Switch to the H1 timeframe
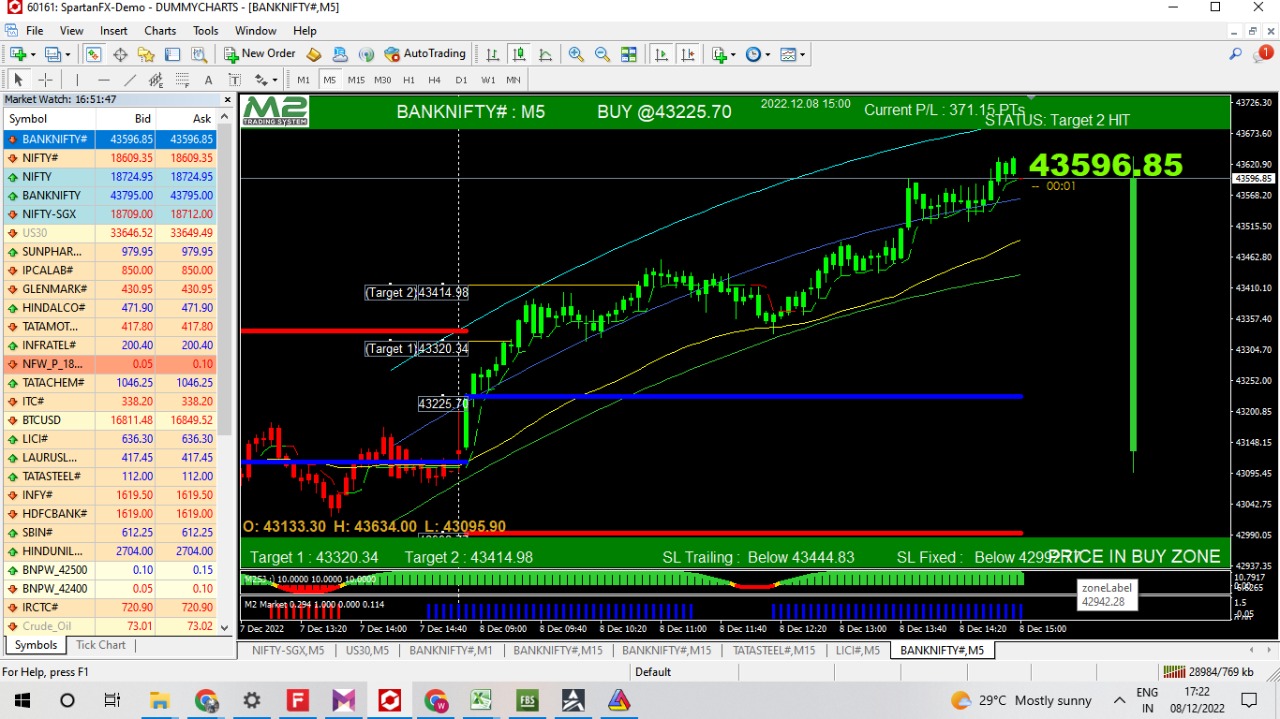Screen dimensions: 1280x719 click(408, 80)
